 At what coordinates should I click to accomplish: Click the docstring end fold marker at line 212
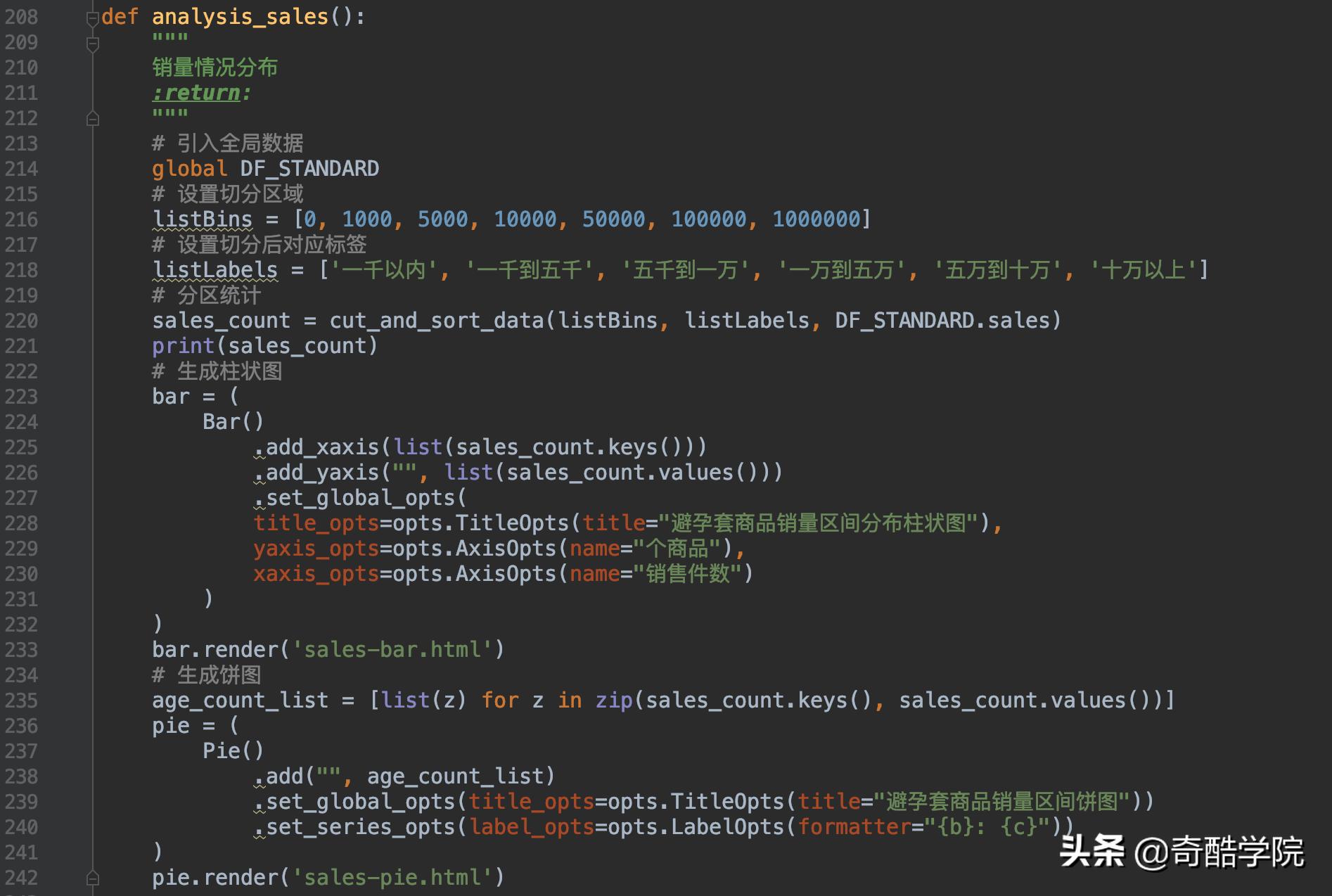(x=93, y=119)
